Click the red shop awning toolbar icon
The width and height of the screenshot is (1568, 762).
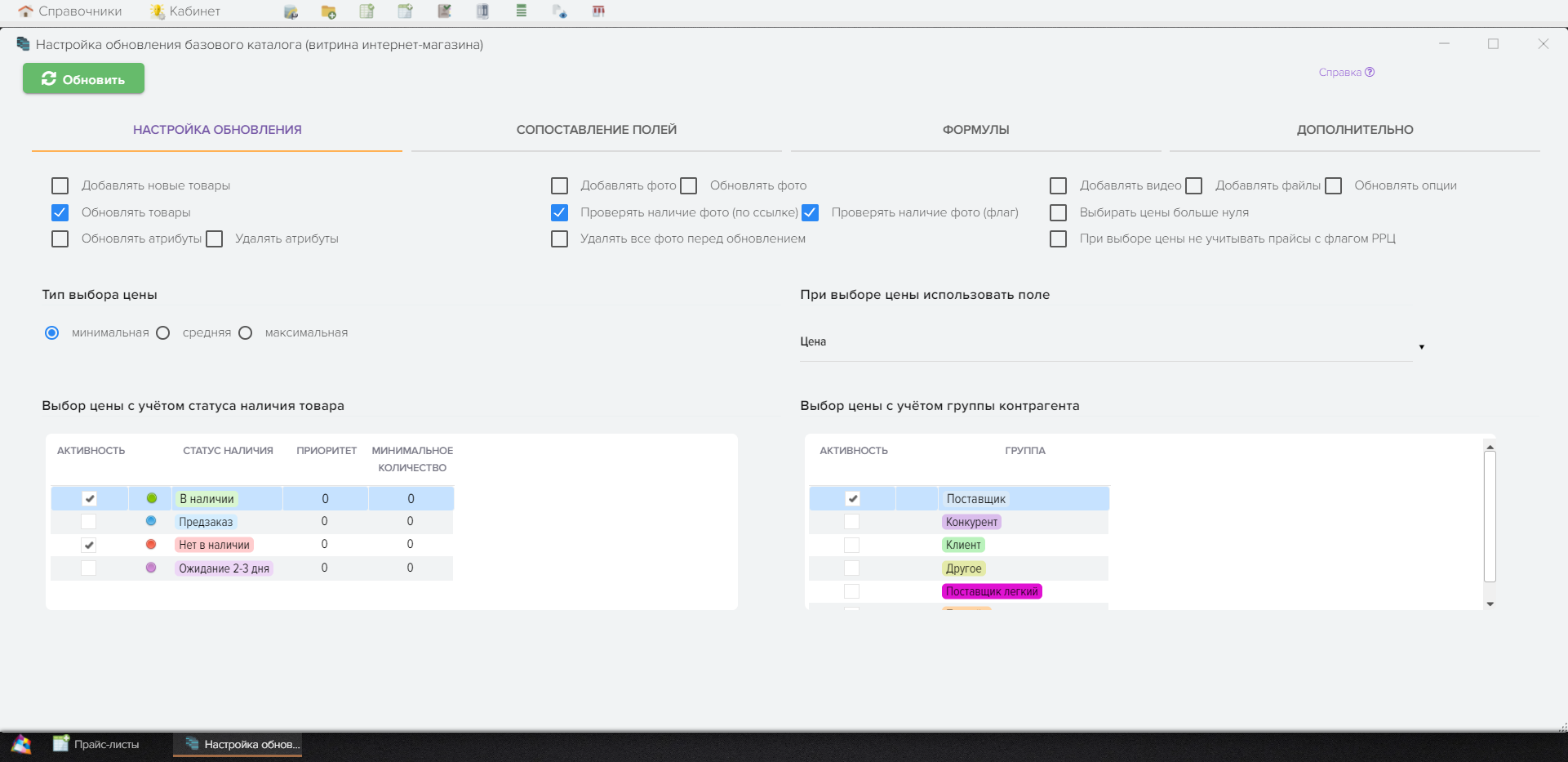[598, 11]
